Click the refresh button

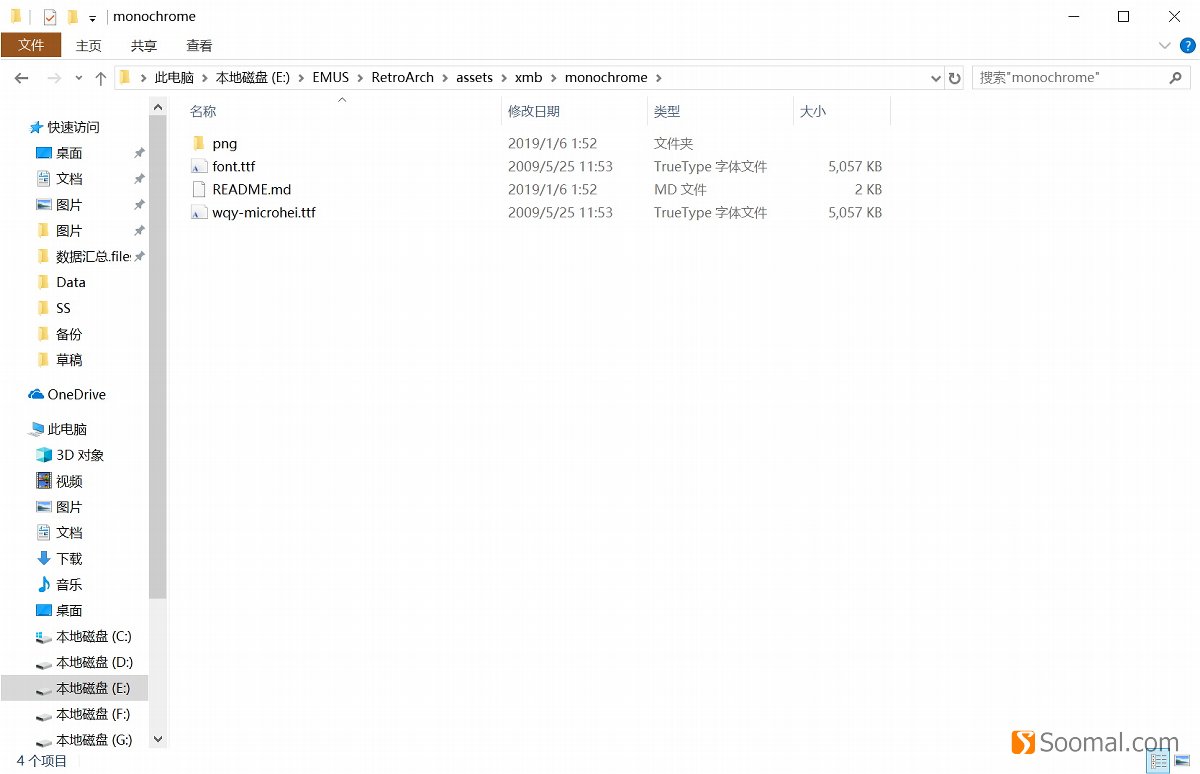(955, 77)
